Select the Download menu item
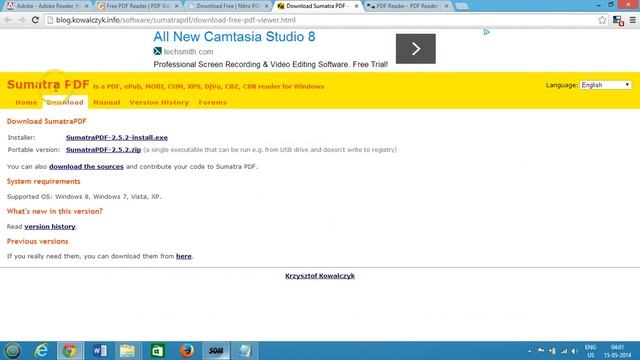The height and width of the screenshot is (360, 640). [65, 102]
